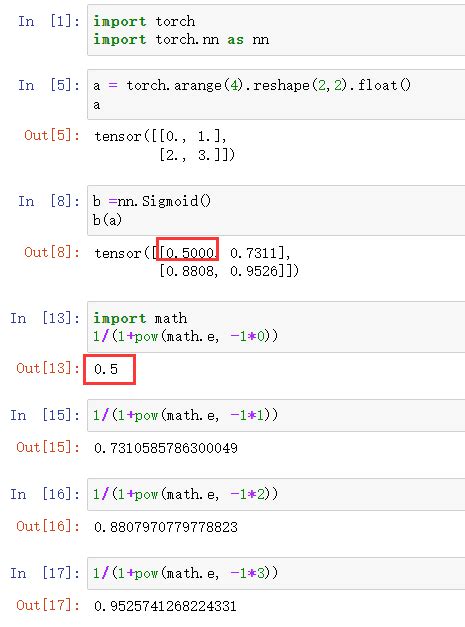Click tensor value 0.8808 in Out[8]
The height and width of the screenshot is (627, 465).
(x=190, y=271)
